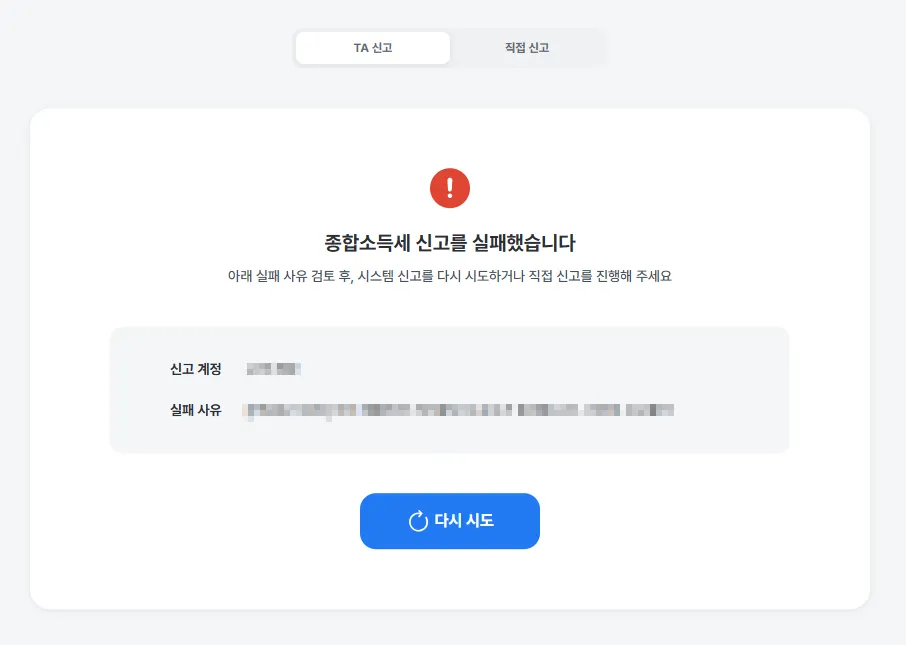Select the 종합소득세 신고를 실패했습니다 heading

(x=450, y=243)
